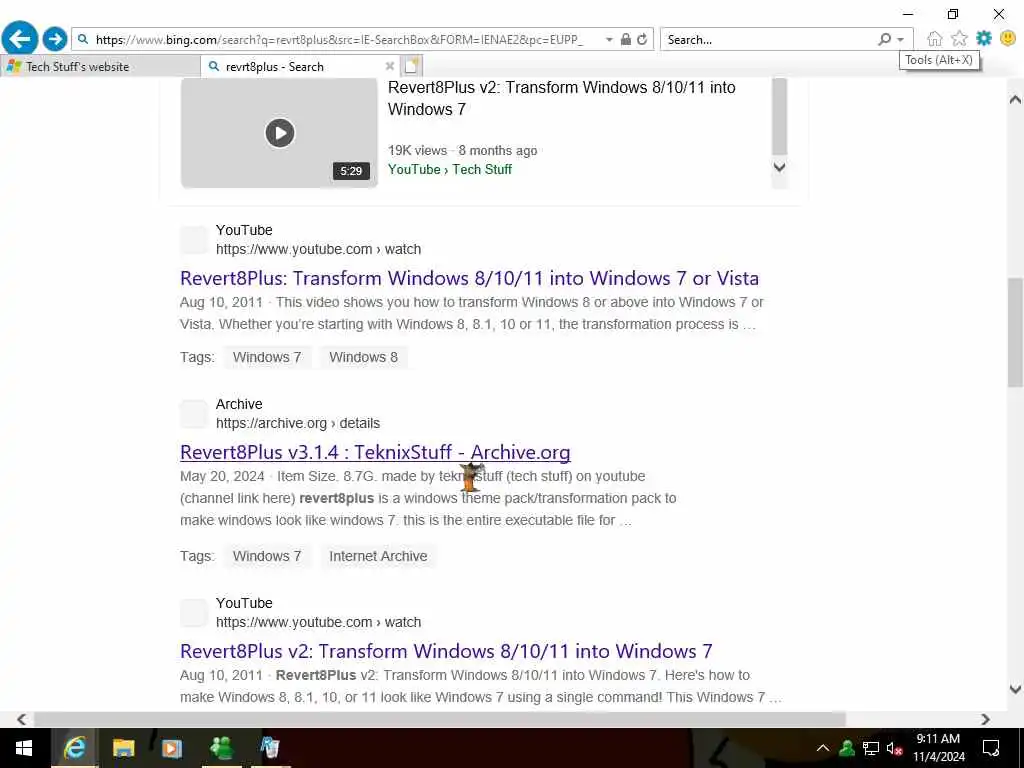Open the Windows Start menu
The height and width of the screenshot is (768, 1024).
24,748
